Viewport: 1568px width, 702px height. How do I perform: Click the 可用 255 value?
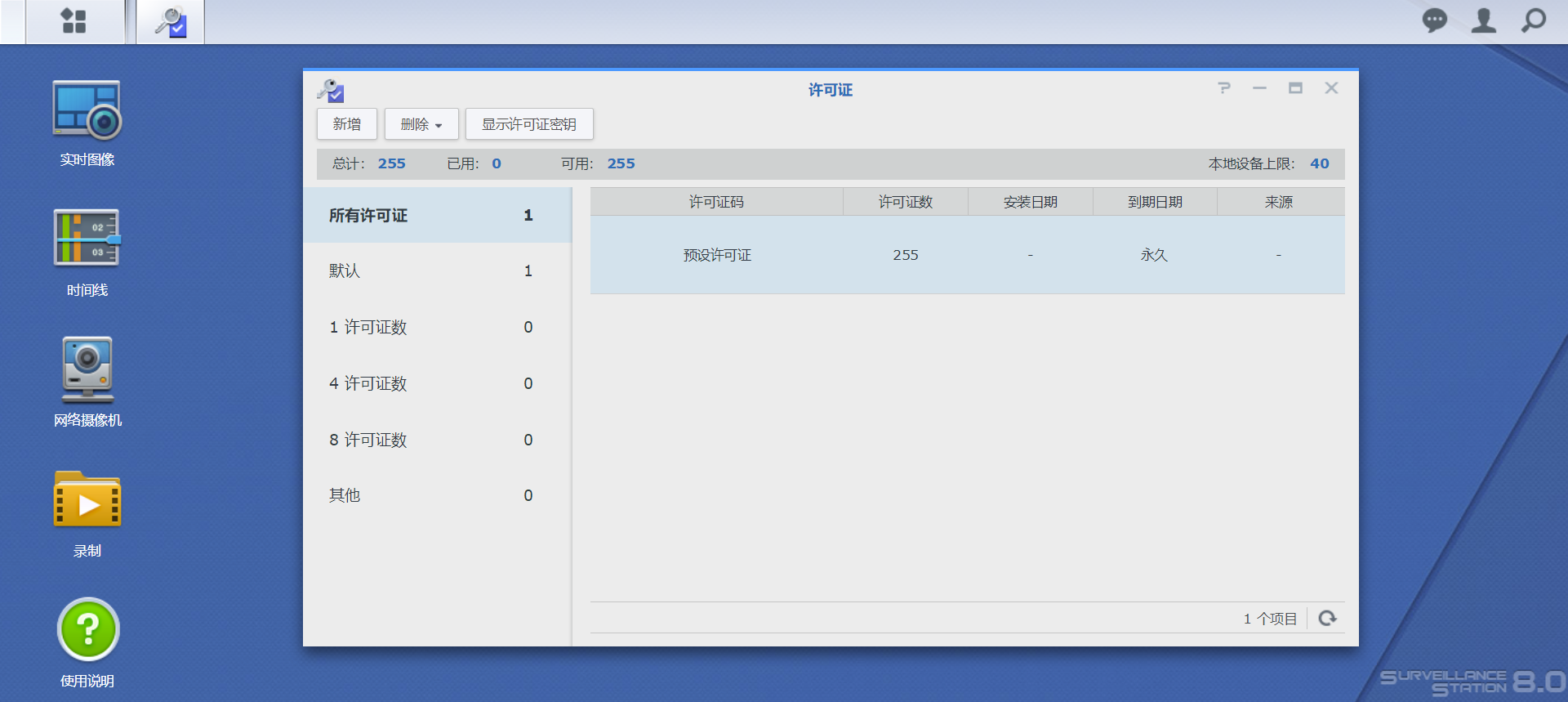[x=621, y=163]
